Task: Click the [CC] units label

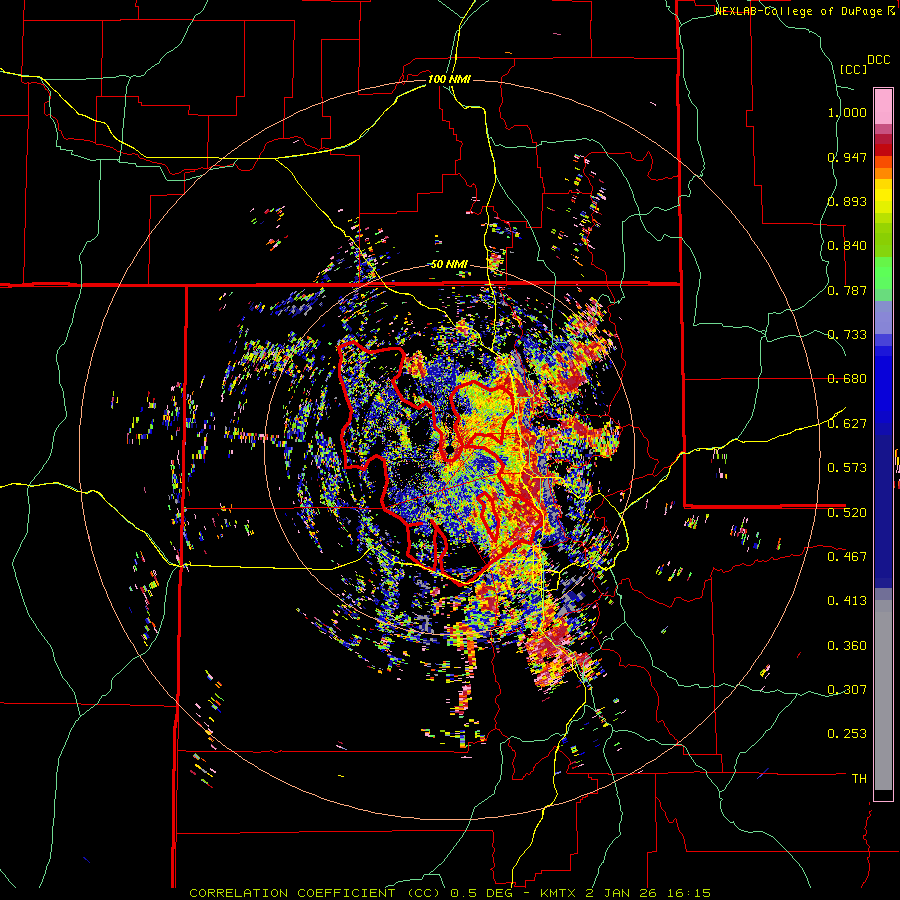Action: [x=854, y=69]
